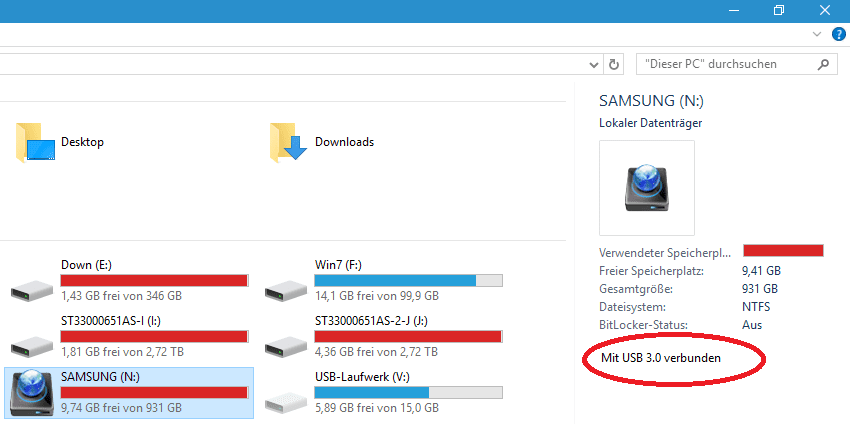Click the "NTFS" file system value
850x424 pixels.
(x=756, y=307)
